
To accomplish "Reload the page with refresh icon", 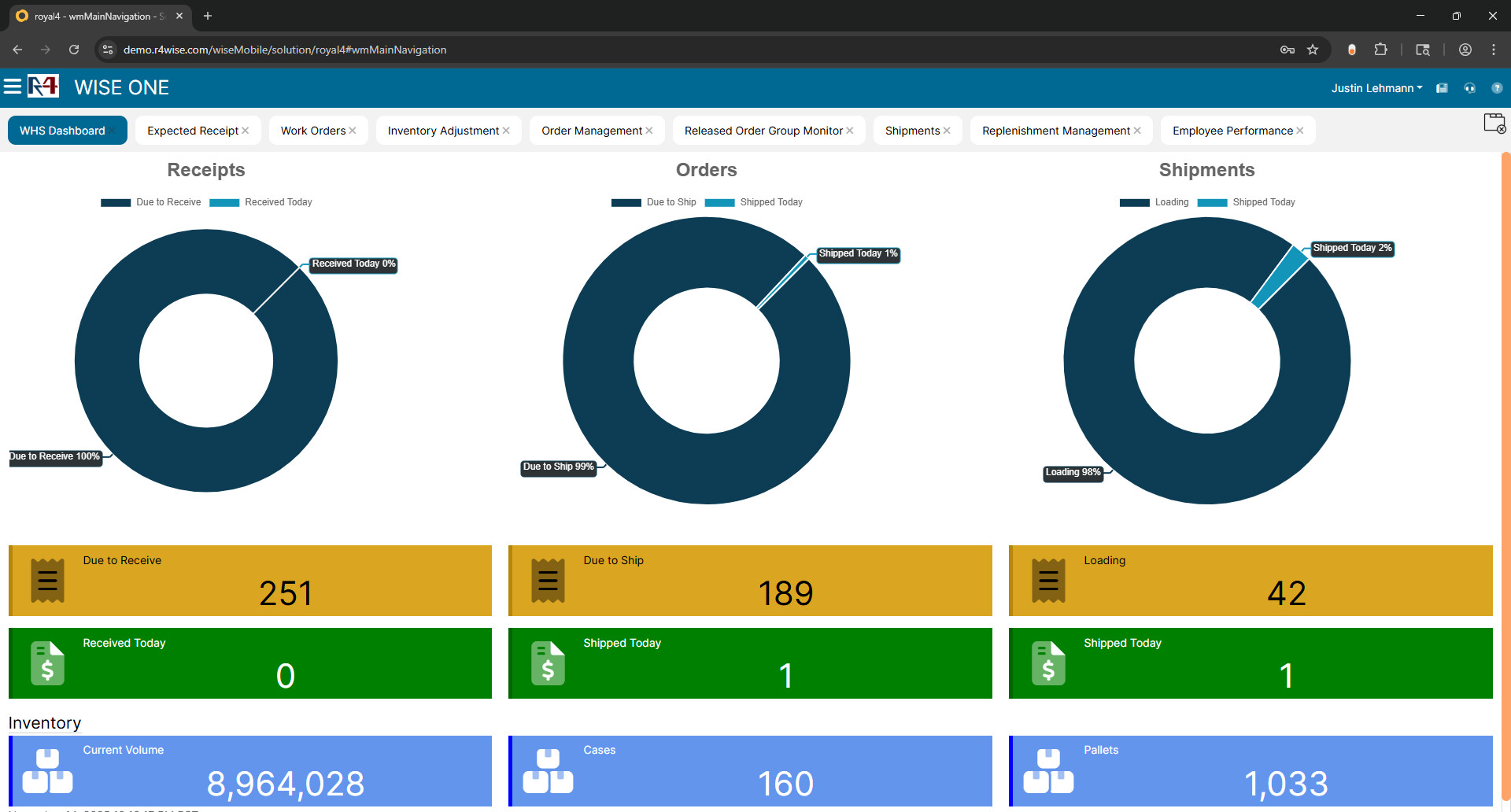I will coord(74,50).
